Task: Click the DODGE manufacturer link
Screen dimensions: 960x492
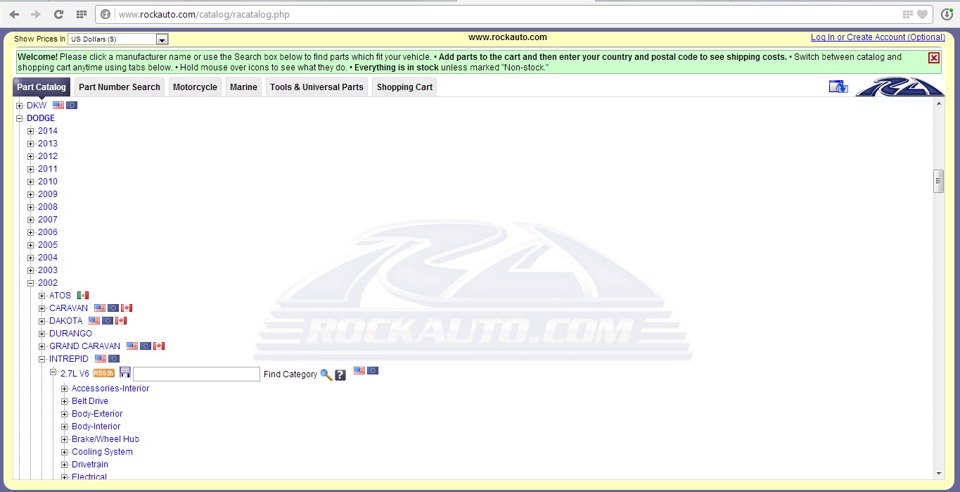Action: coord(40,118)
